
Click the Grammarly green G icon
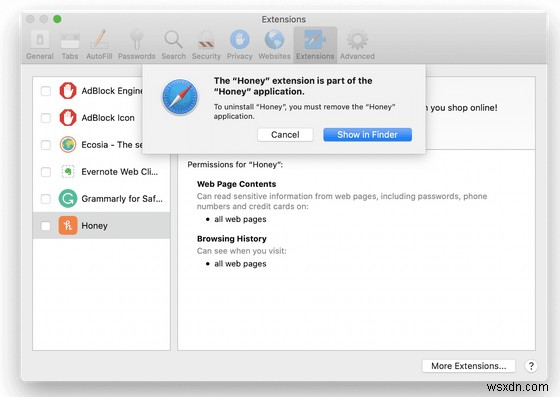[68, 198]
